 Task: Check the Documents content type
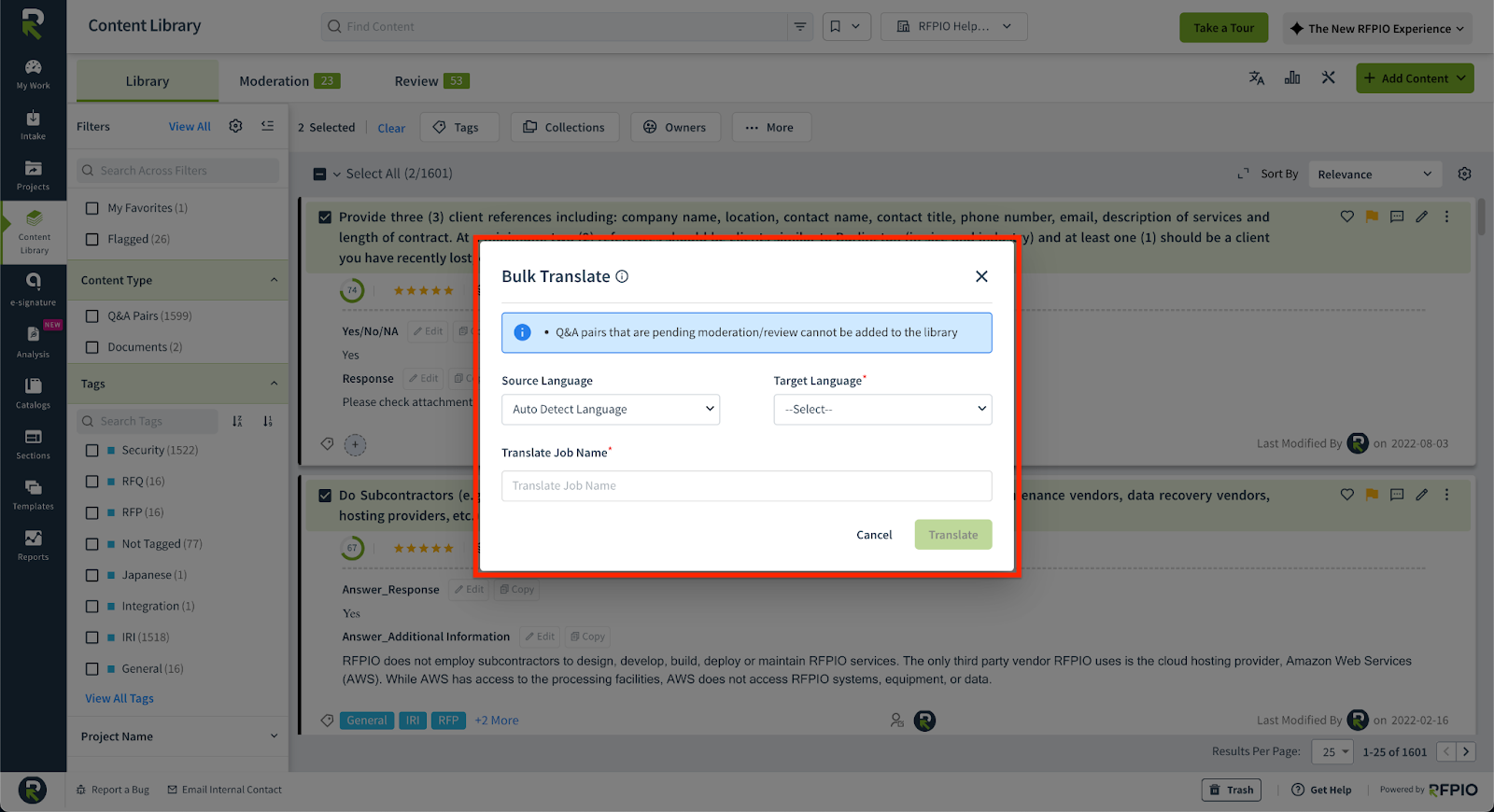pyautogui.click(x=92, y=347)
